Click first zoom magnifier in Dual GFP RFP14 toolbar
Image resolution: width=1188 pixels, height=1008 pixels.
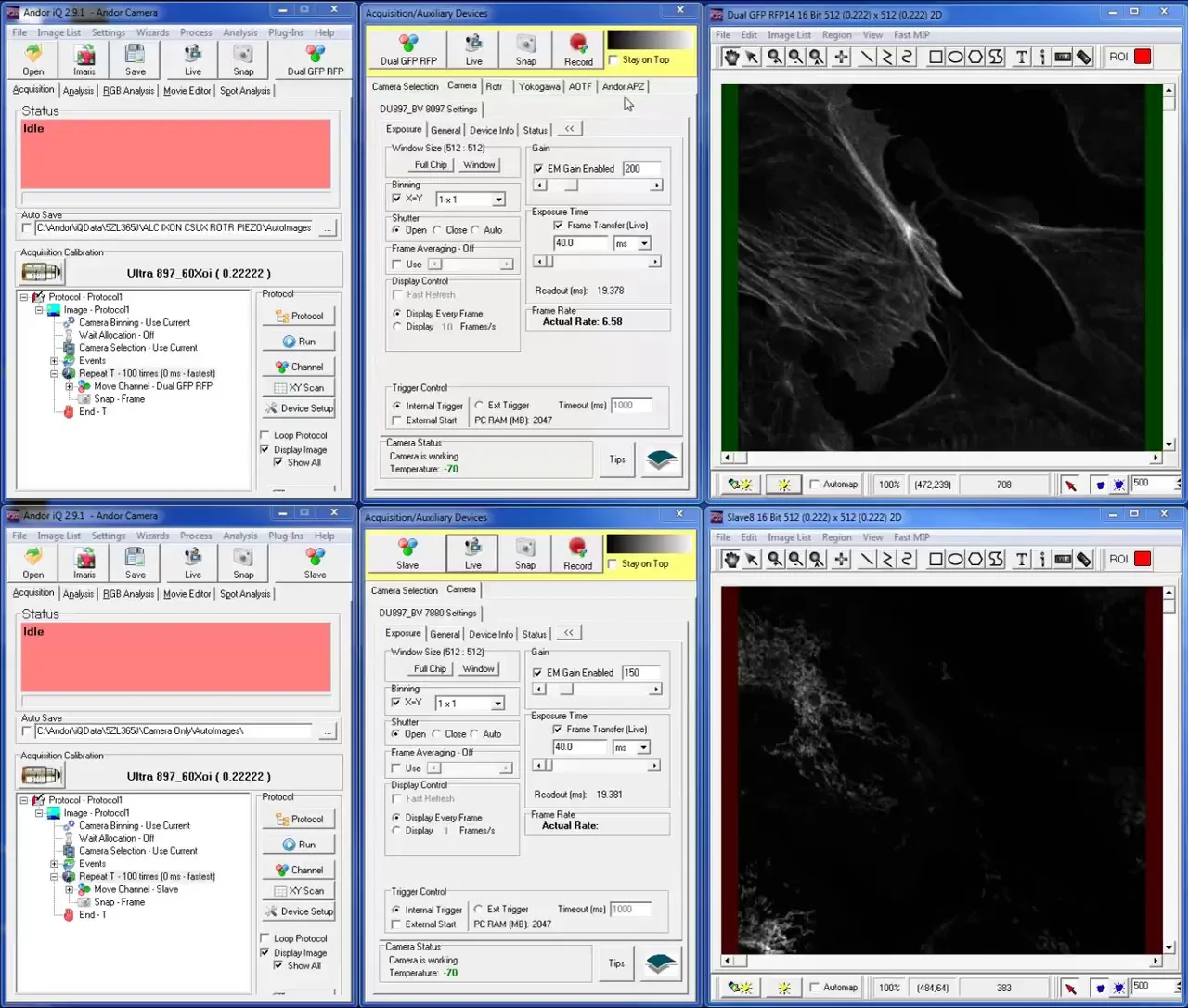[x=775, y=57]
